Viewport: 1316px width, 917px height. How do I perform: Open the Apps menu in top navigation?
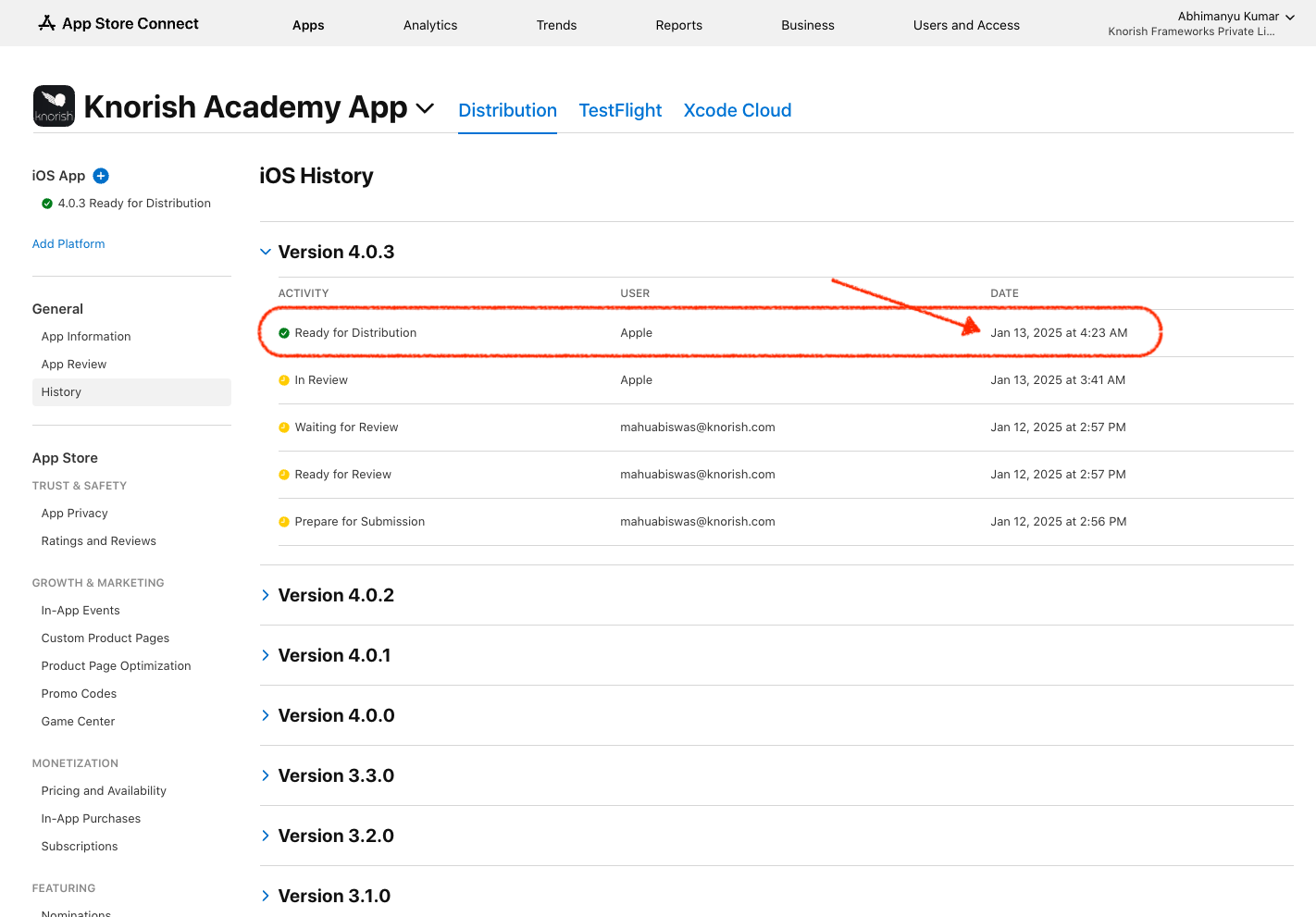tap(308, 25)
